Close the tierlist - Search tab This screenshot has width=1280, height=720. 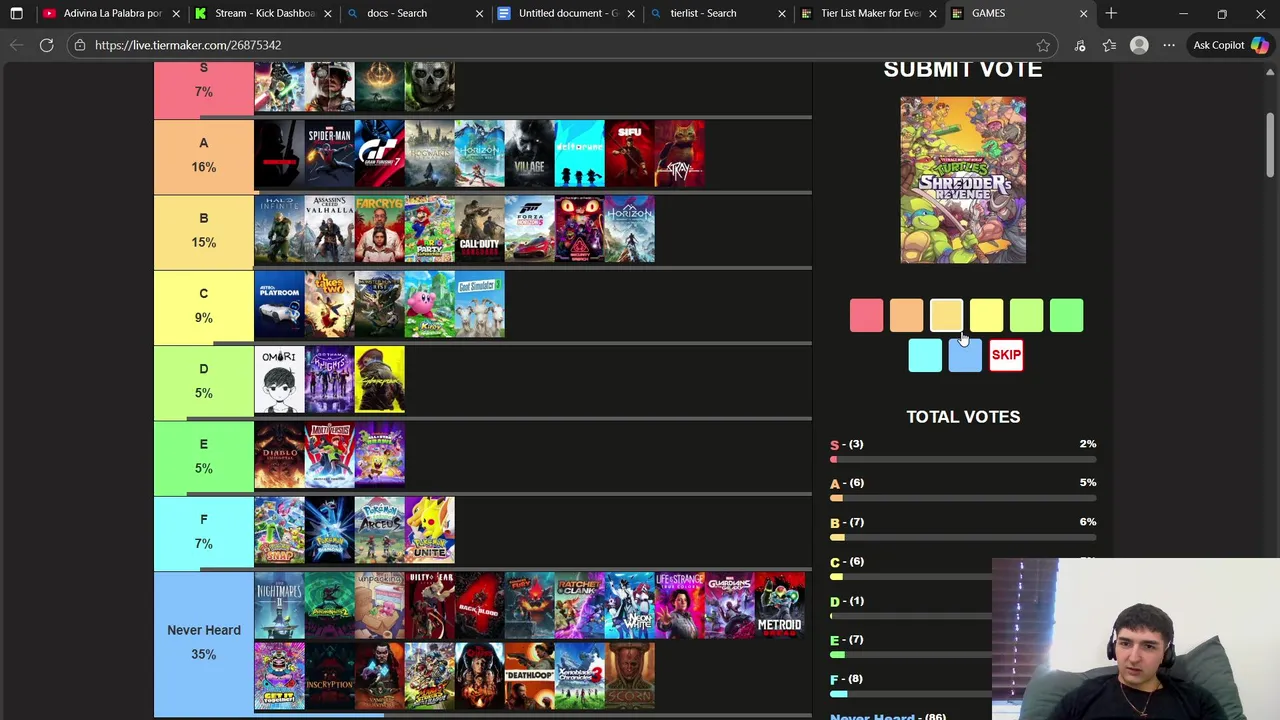click(x=782, y=13)
